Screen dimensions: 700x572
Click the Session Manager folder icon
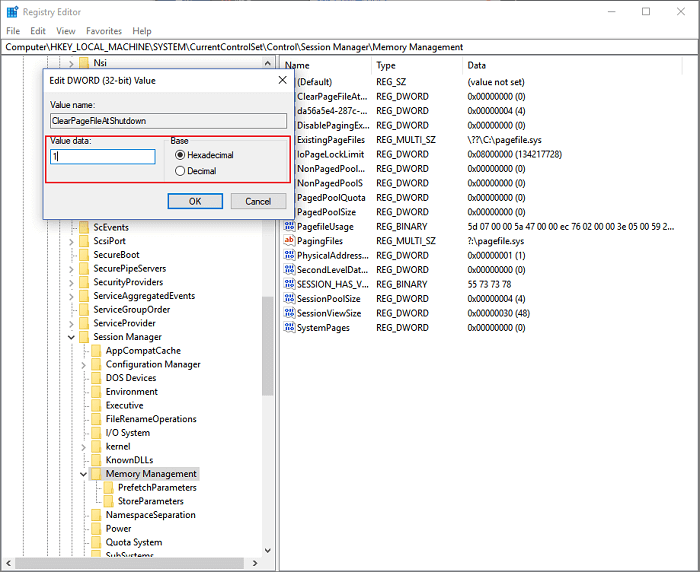[x=84, y=337]
